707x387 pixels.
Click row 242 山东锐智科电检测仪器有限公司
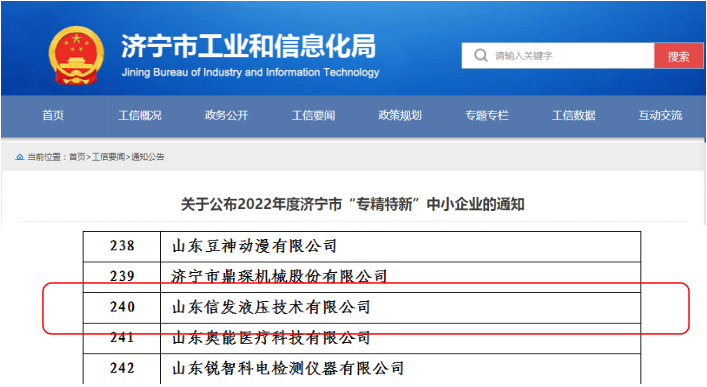(x=362, y=369)
